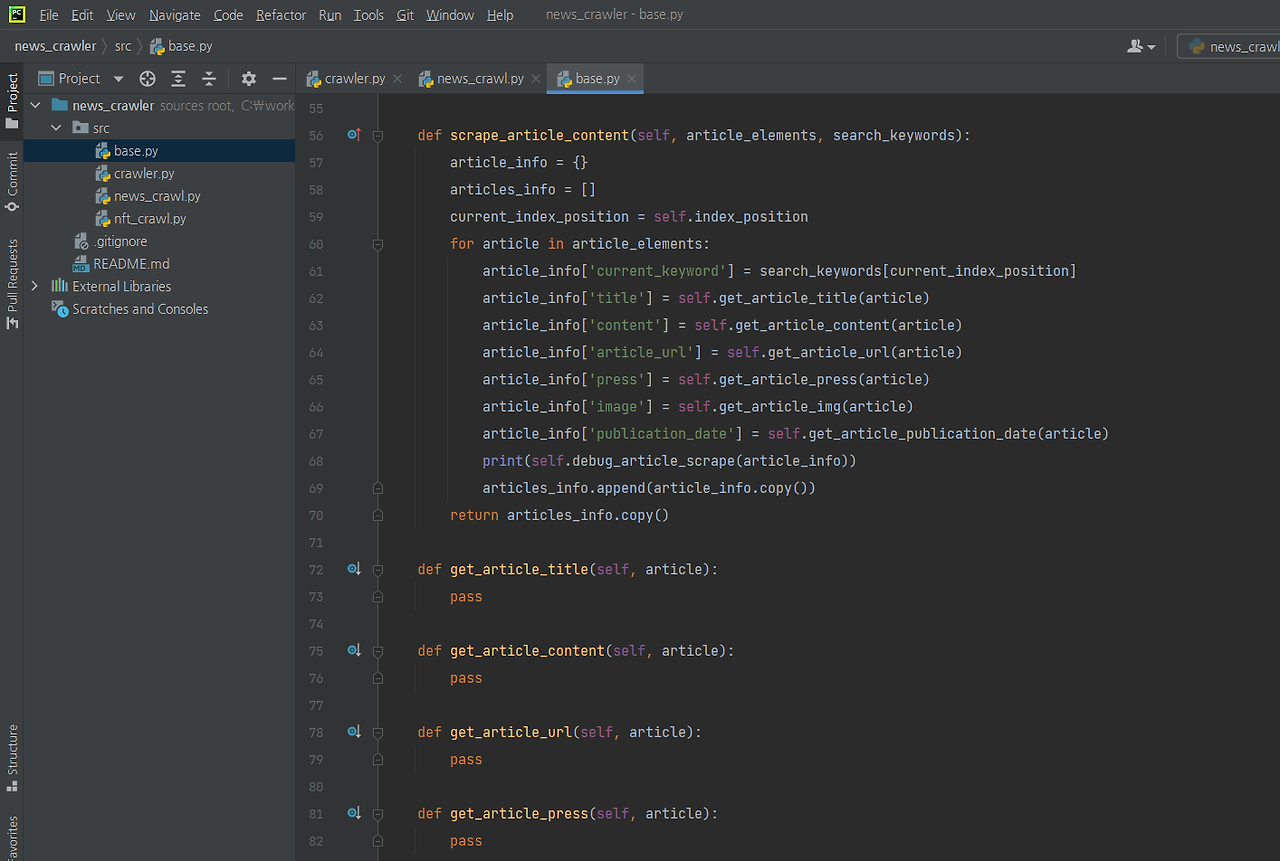Image resolution: width=1280 pixels, height=861 pixels.
Task: Fold scrape_article_content at line 56 fold marker
Action: coord(378,136)
